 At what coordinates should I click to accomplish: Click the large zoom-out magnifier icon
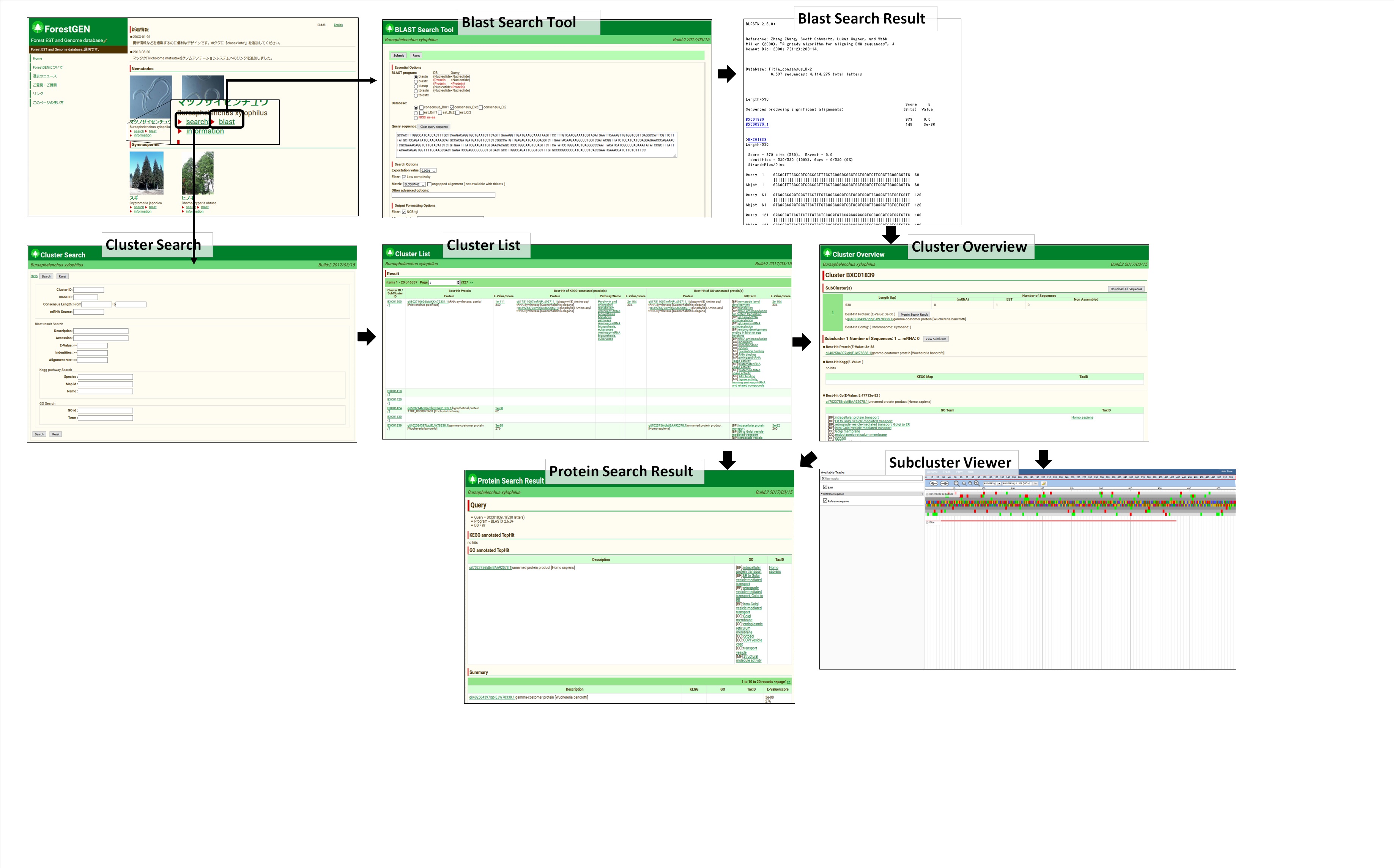(957, 484)
